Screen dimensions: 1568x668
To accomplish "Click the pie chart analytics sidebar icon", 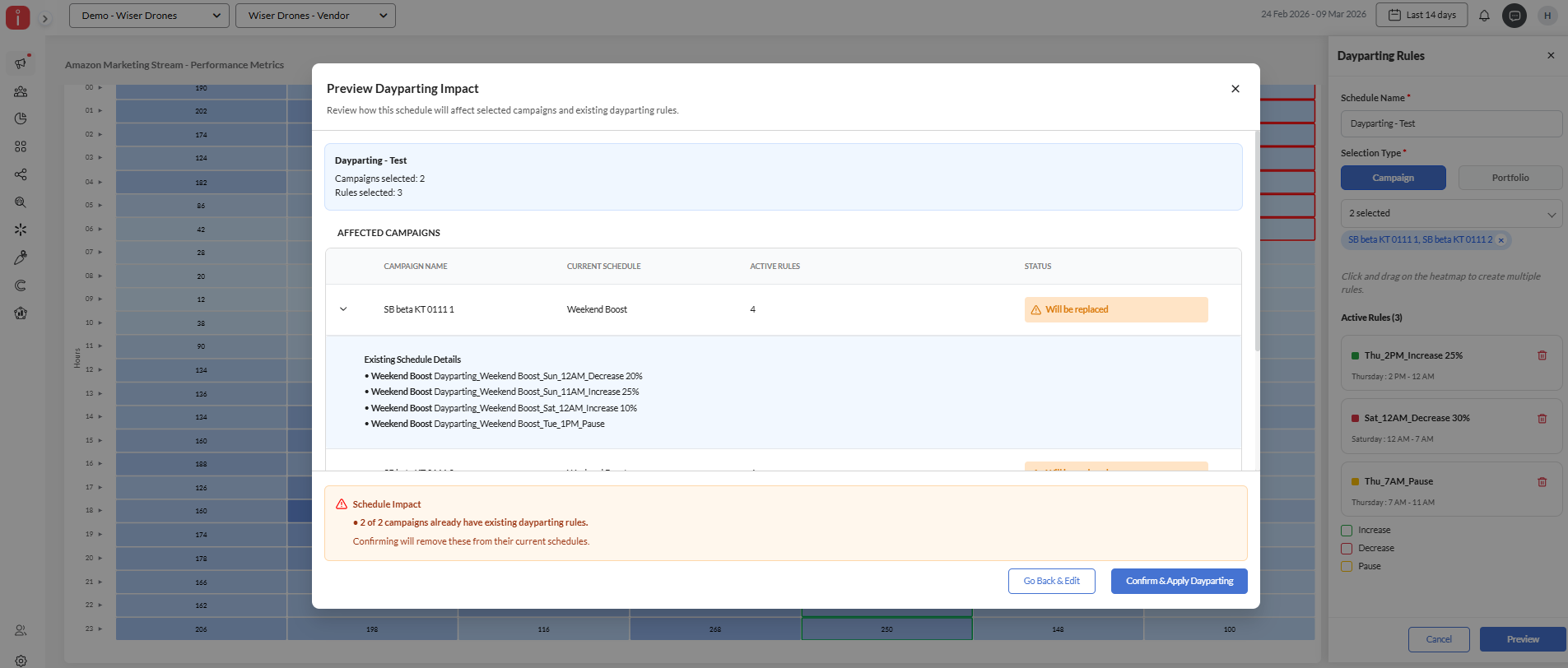I will [x=21, y=118].
